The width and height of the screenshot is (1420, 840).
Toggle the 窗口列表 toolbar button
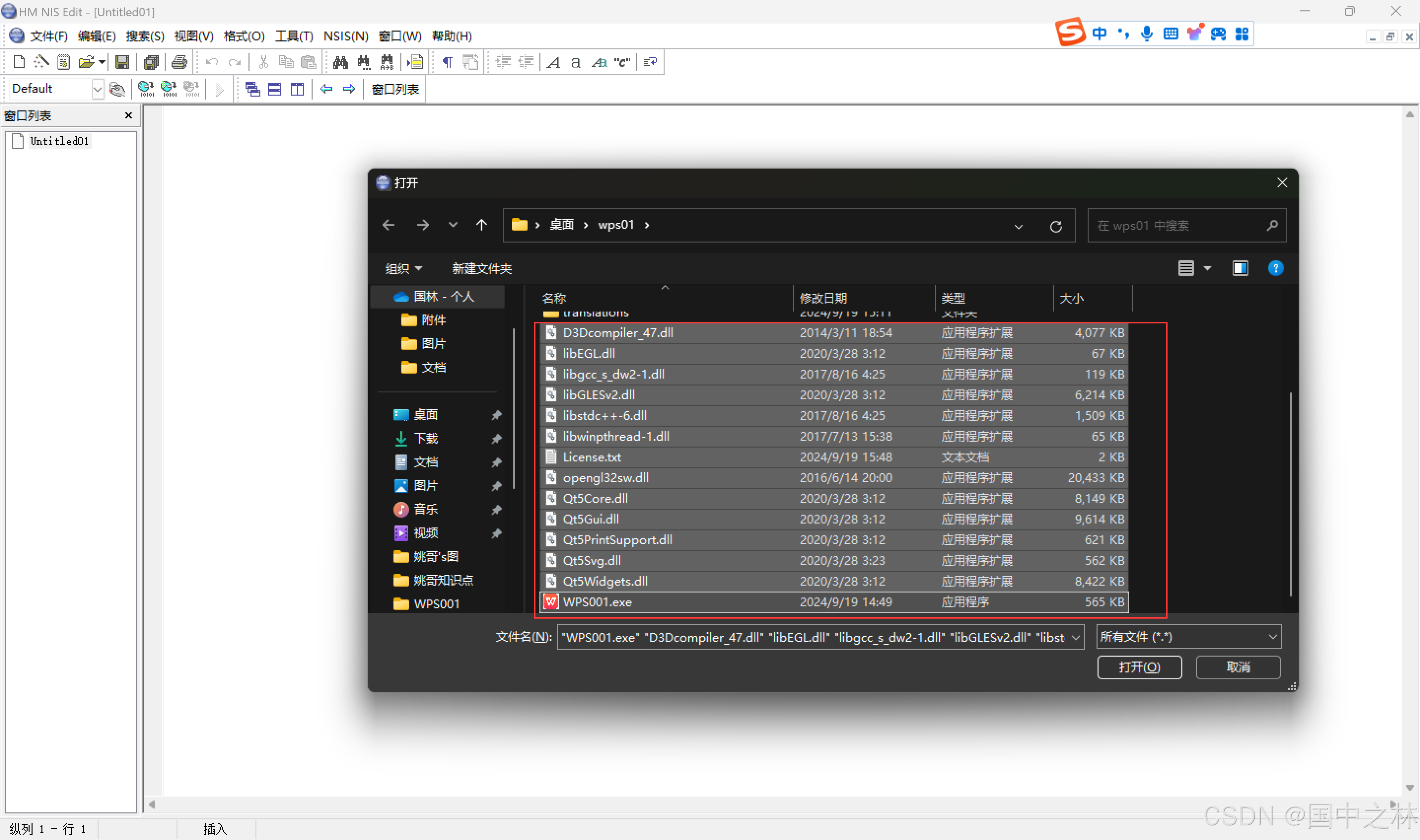(395, 89)
